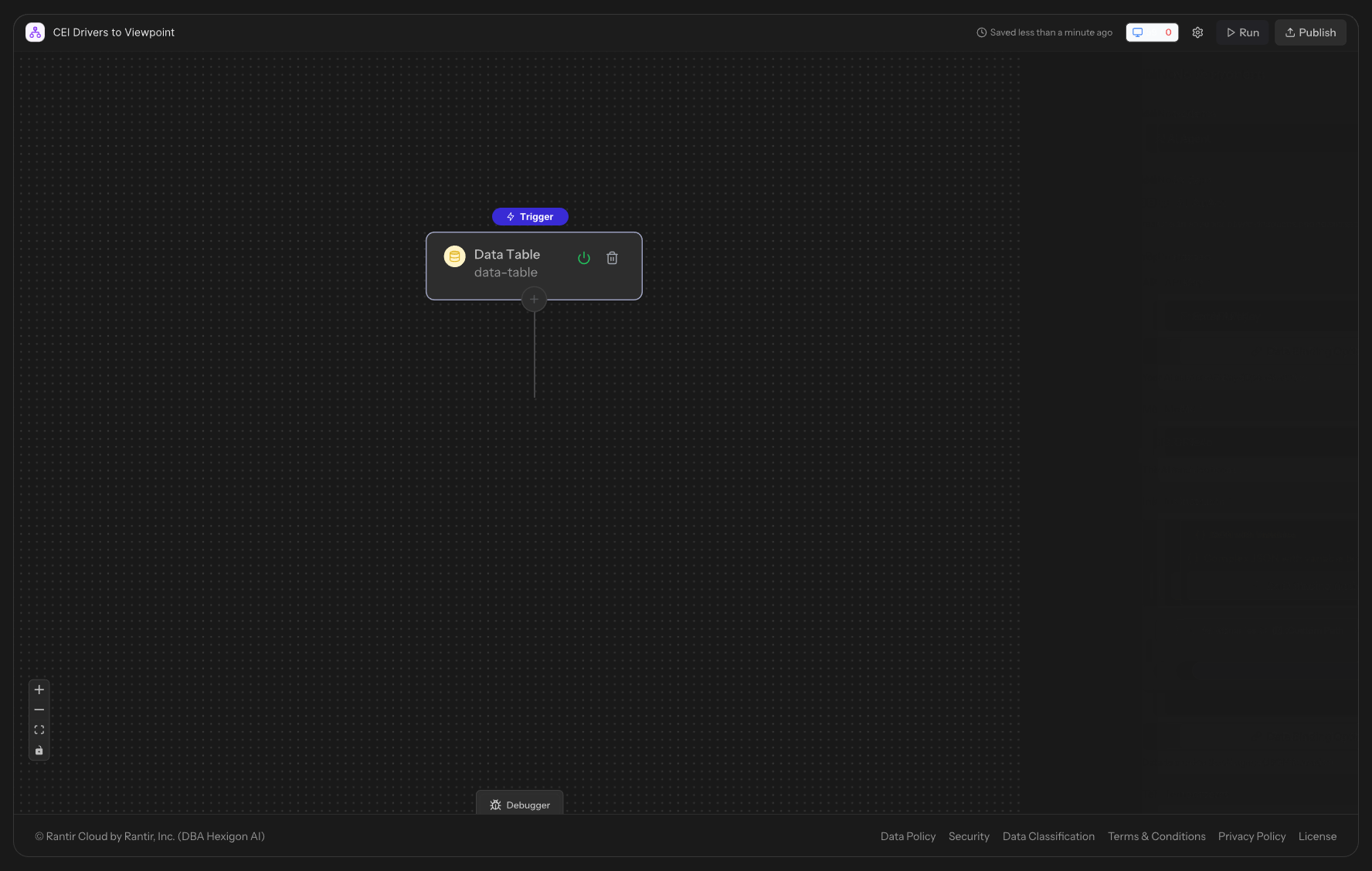Zoom in on the canvas
Viewport: 1372px width, 871px height.
point(39,690)
